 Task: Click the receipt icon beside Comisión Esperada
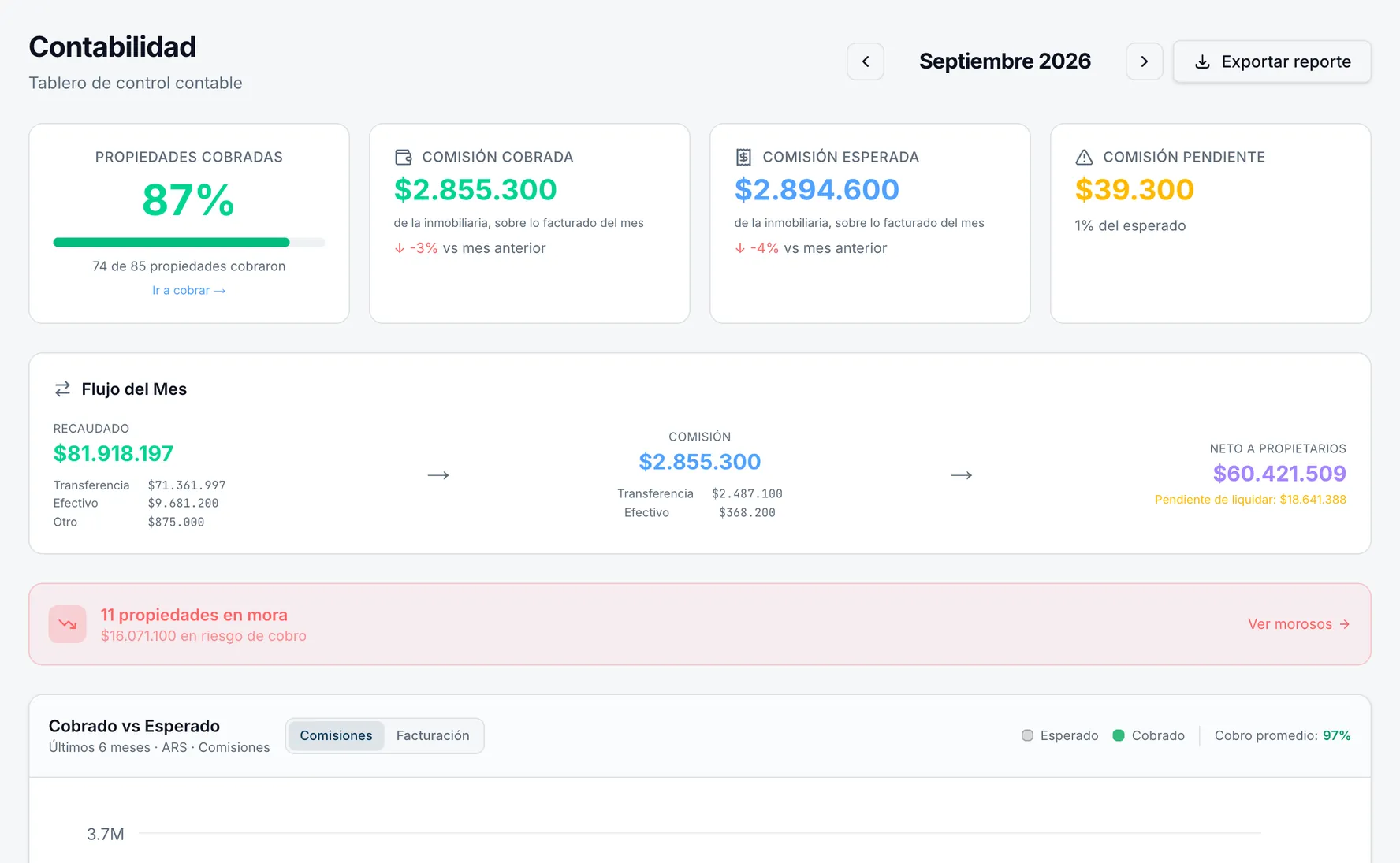pyautogui.click(x=743, y=157)
